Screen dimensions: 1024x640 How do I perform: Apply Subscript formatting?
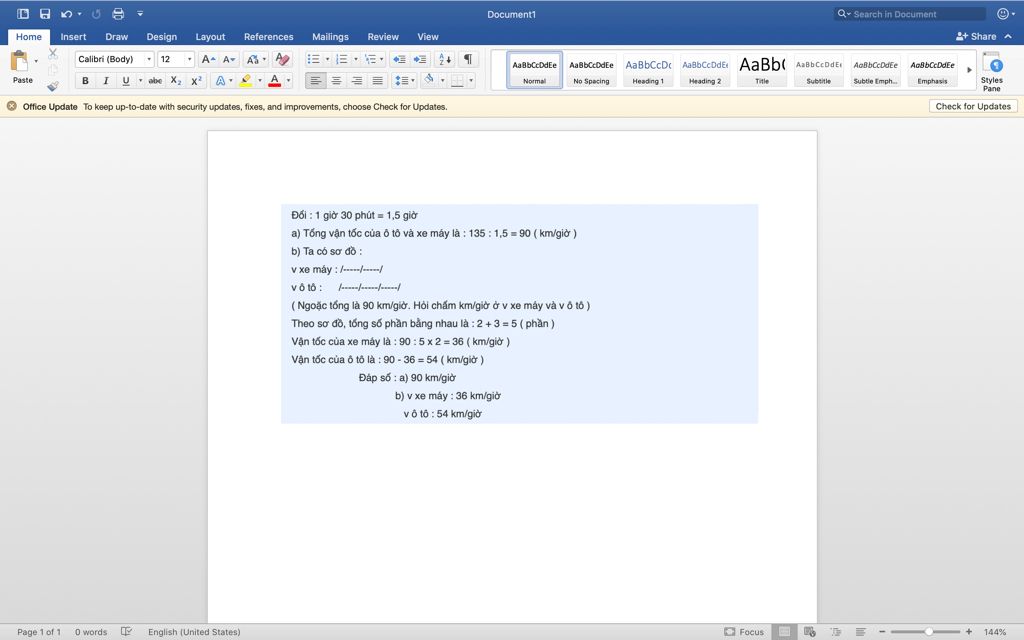[176, 81]
